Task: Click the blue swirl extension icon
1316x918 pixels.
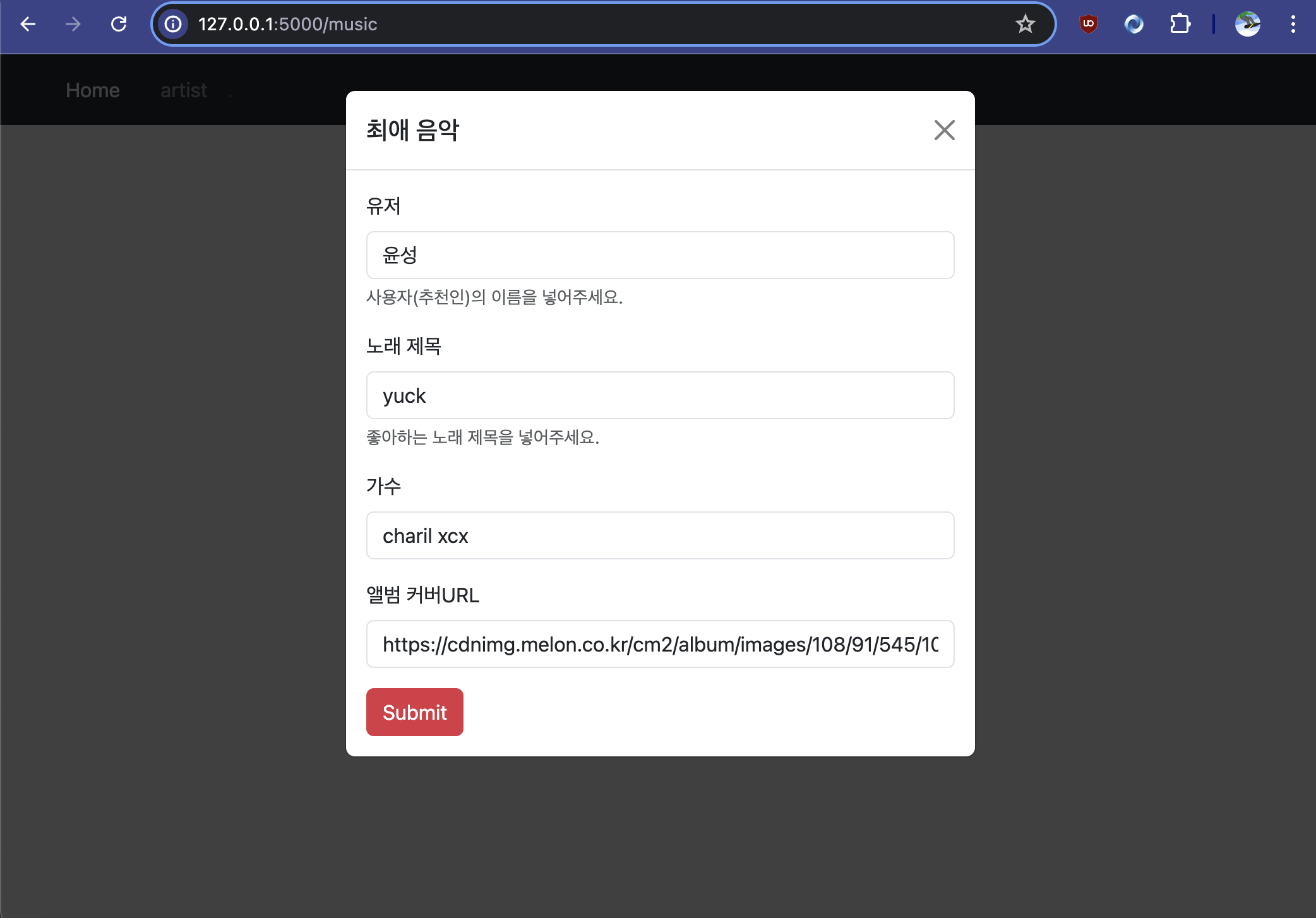Action: tap(1134, 24)
